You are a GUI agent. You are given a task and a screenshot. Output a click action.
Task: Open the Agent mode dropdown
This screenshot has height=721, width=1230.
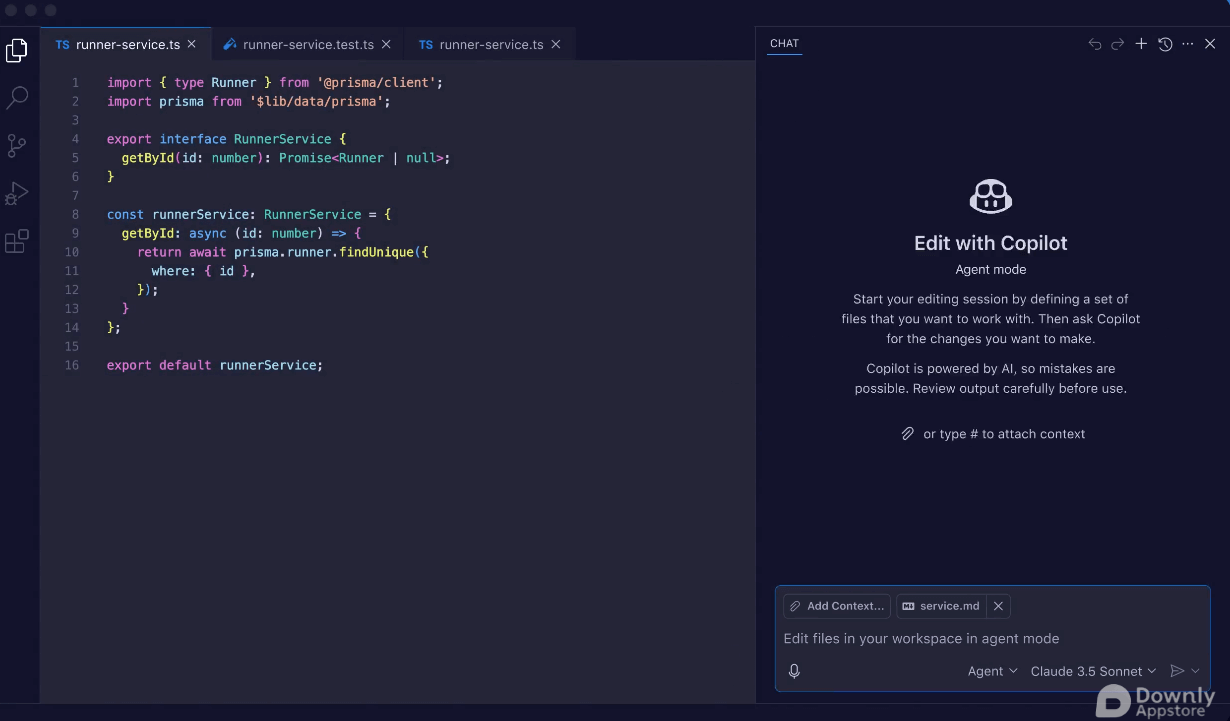(x=992, y=671)
